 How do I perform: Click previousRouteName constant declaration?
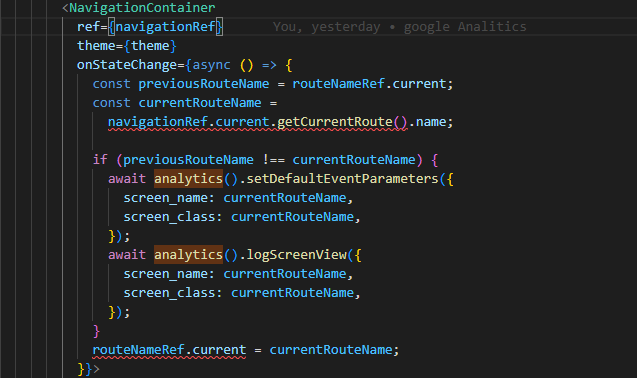(204, 84)
